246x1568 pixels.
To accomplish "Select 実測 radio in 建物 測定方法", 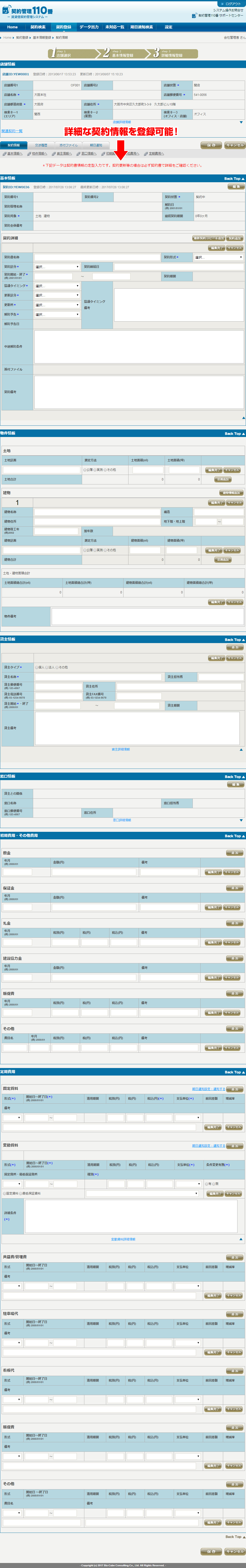I will (95, 550).
